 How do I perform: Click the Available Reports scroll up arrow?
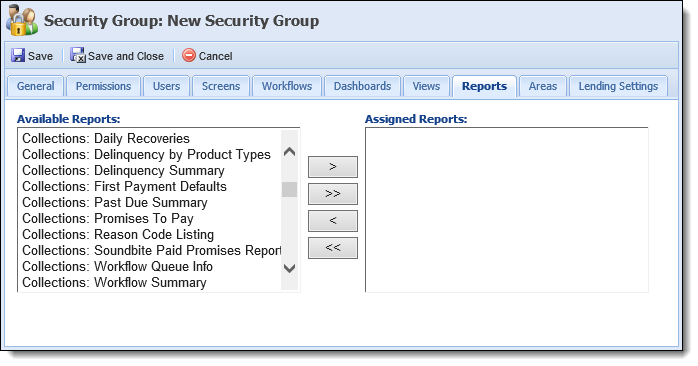pos(289,152)
